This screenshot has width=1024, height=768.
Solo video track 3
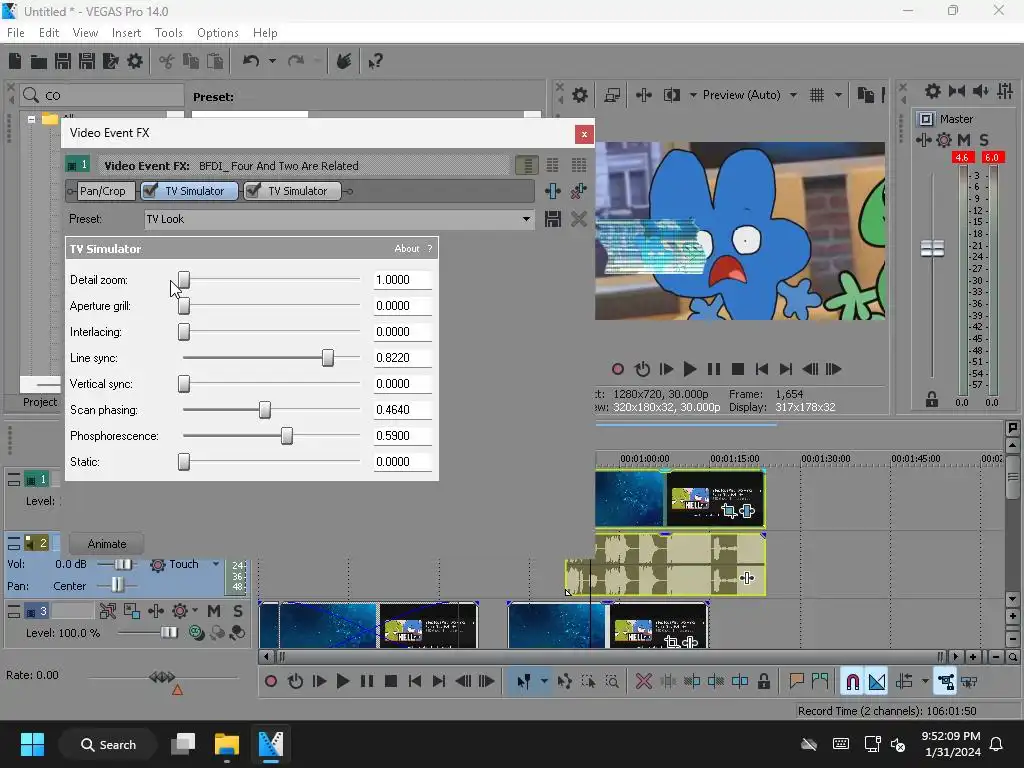(238, 611)
